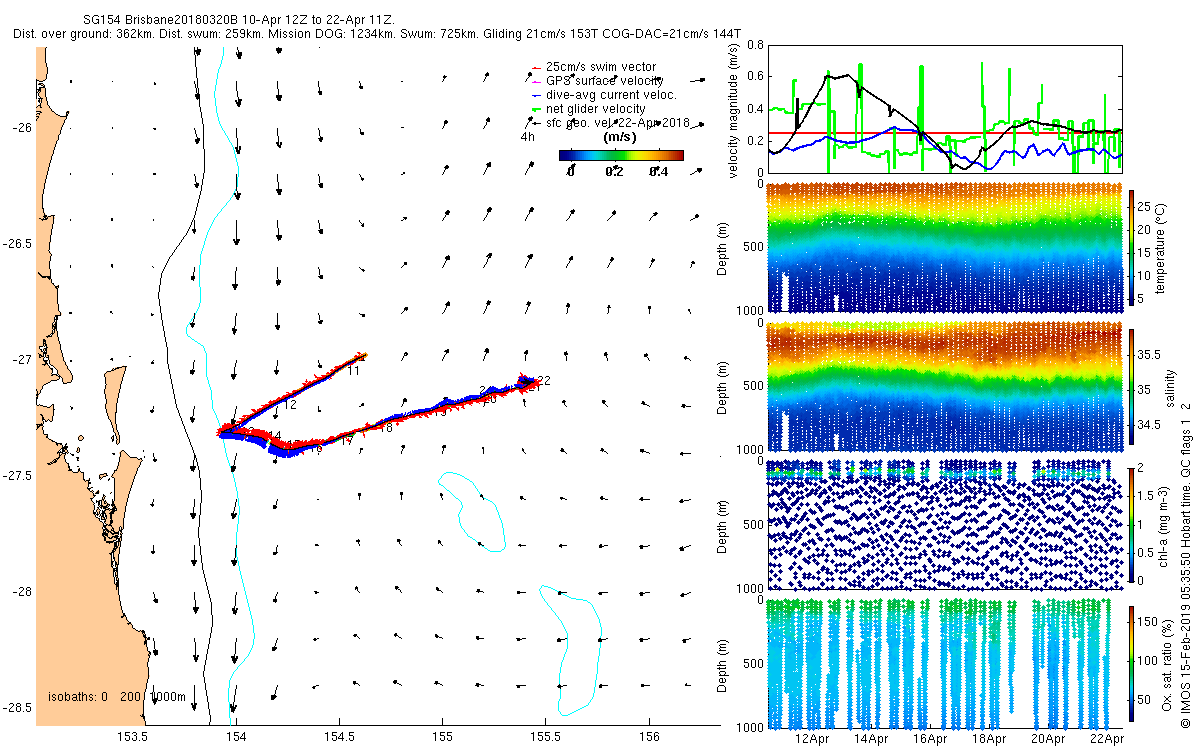Click the '-28.5' latitude tick label
This screenshot has height=750, width=1200.
click(x=18, y=707)
